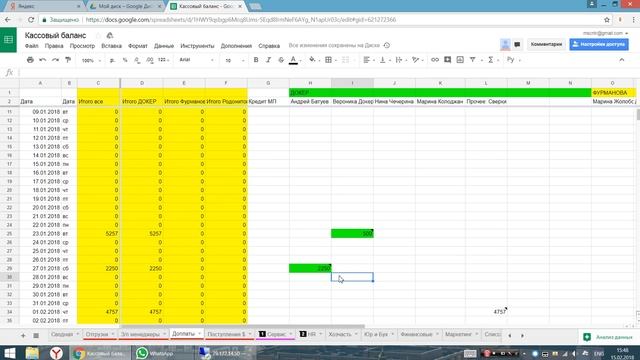Open the text color picker
Viewport: 640px width, 360px height.
(x=293, y=60)
